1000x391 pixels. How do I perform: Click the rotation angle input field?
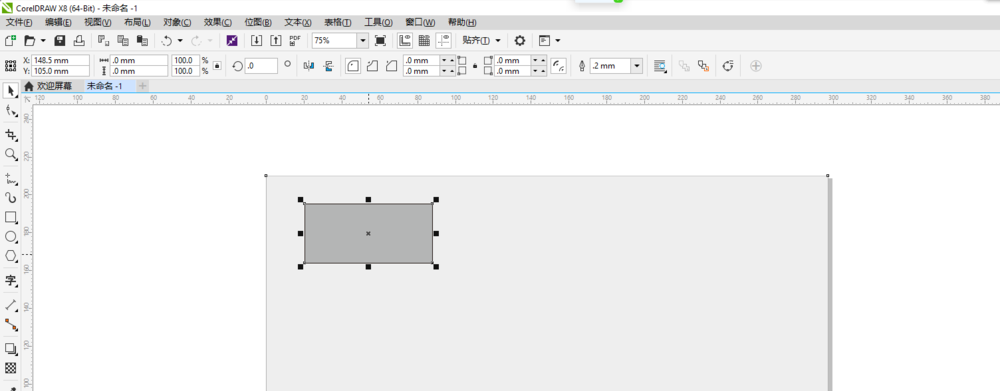point(261,66)
